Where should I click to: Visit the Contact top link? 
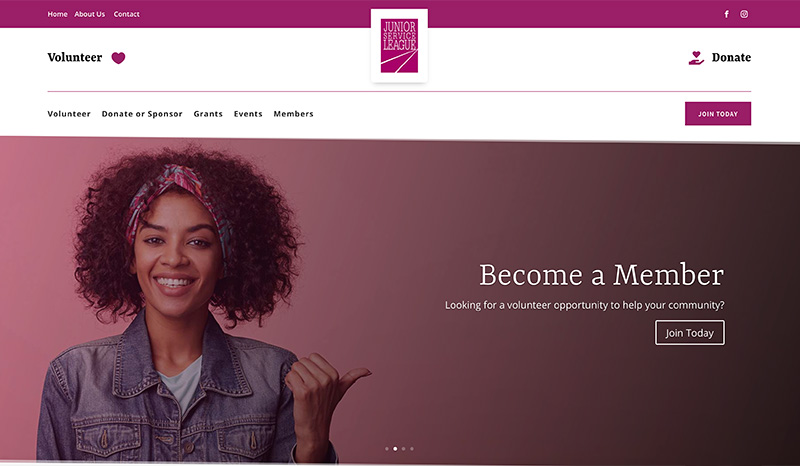tap(127, 14)
